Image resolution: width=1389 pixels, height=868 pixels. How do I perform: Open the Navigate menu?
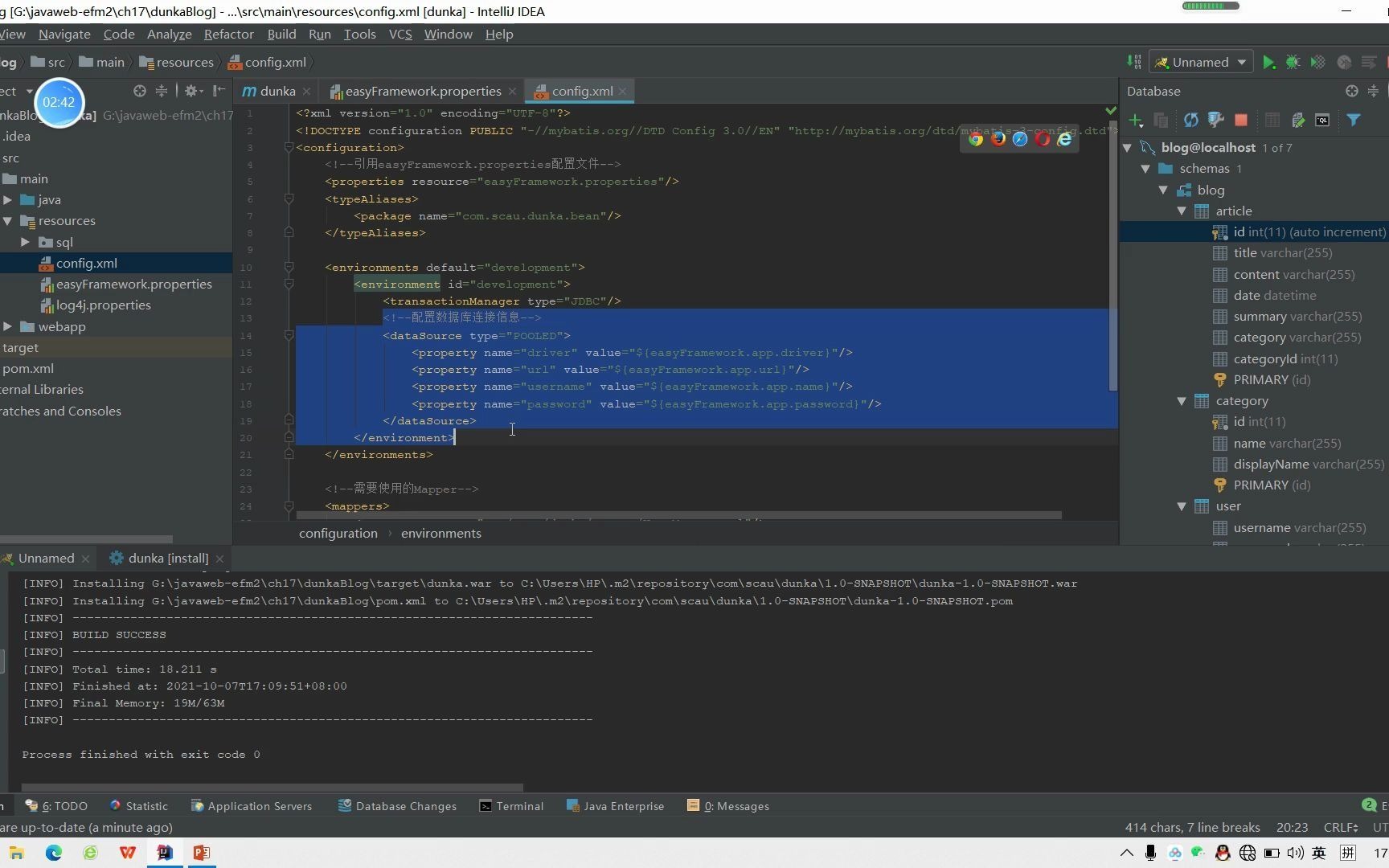pyautogui.click(x=64, y=35)
